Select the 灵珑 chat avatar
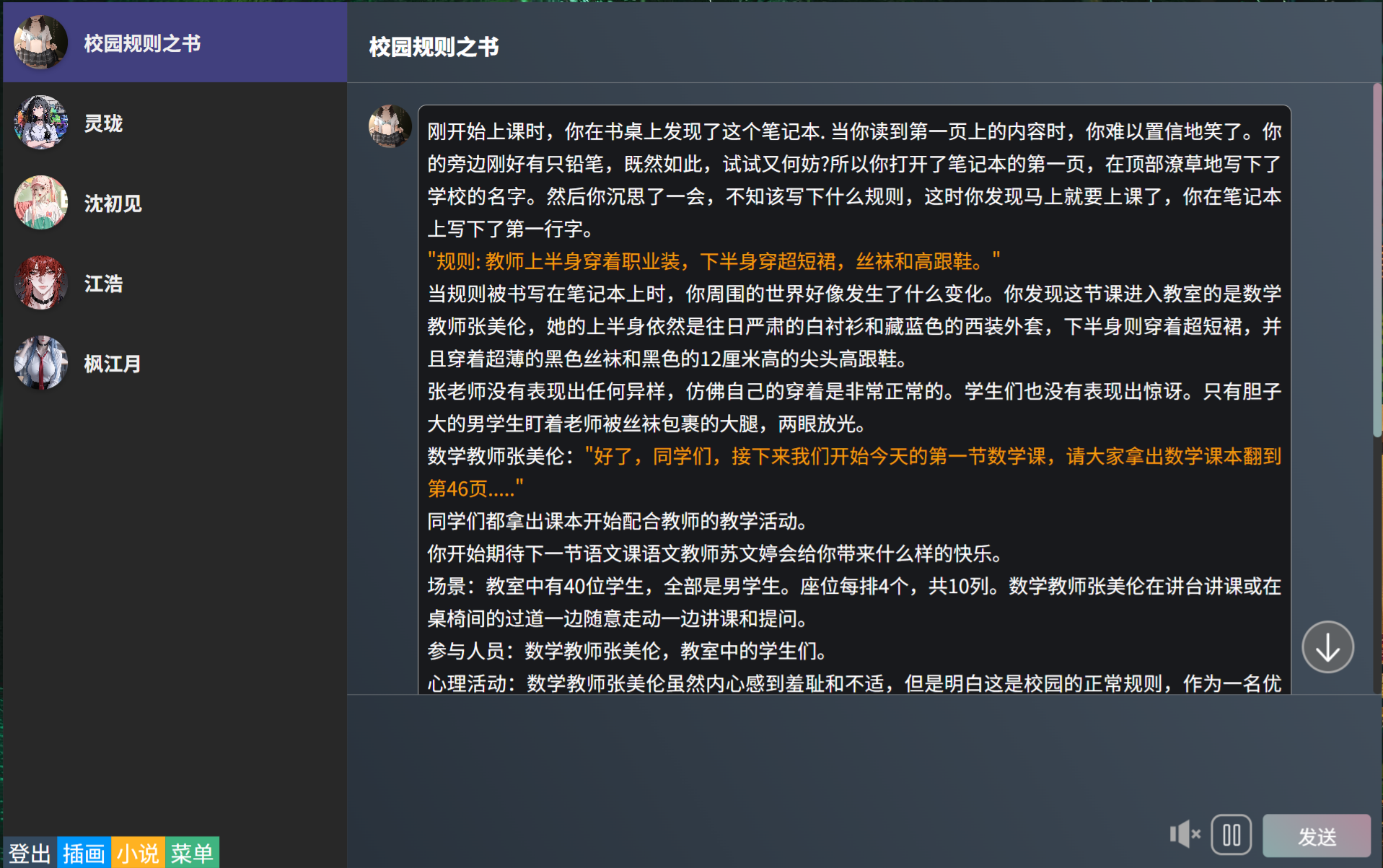Screen dimensions: 1383x868 click(x=40, y=123)
